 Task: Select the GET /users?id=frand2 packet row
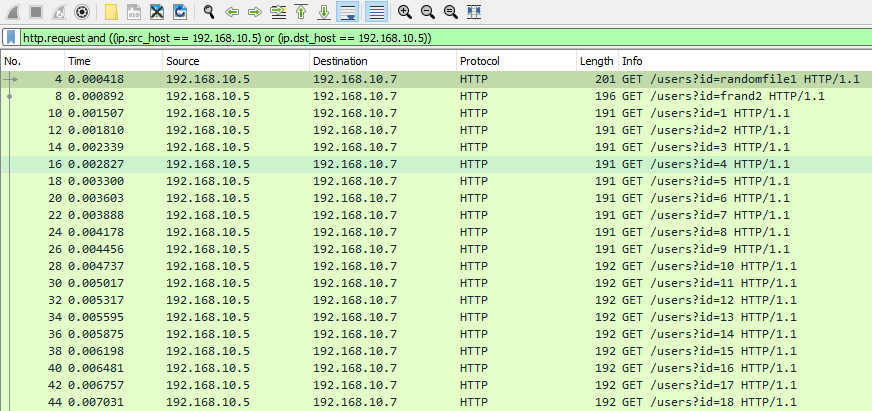tap(400, 96)
